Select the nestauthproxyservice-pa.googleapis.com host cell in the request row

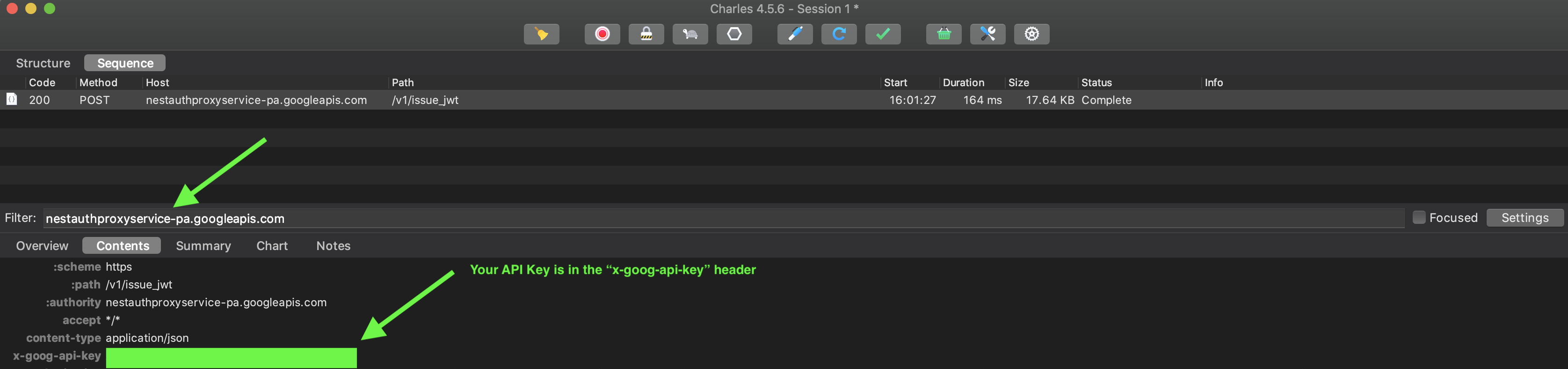(256, 101)
